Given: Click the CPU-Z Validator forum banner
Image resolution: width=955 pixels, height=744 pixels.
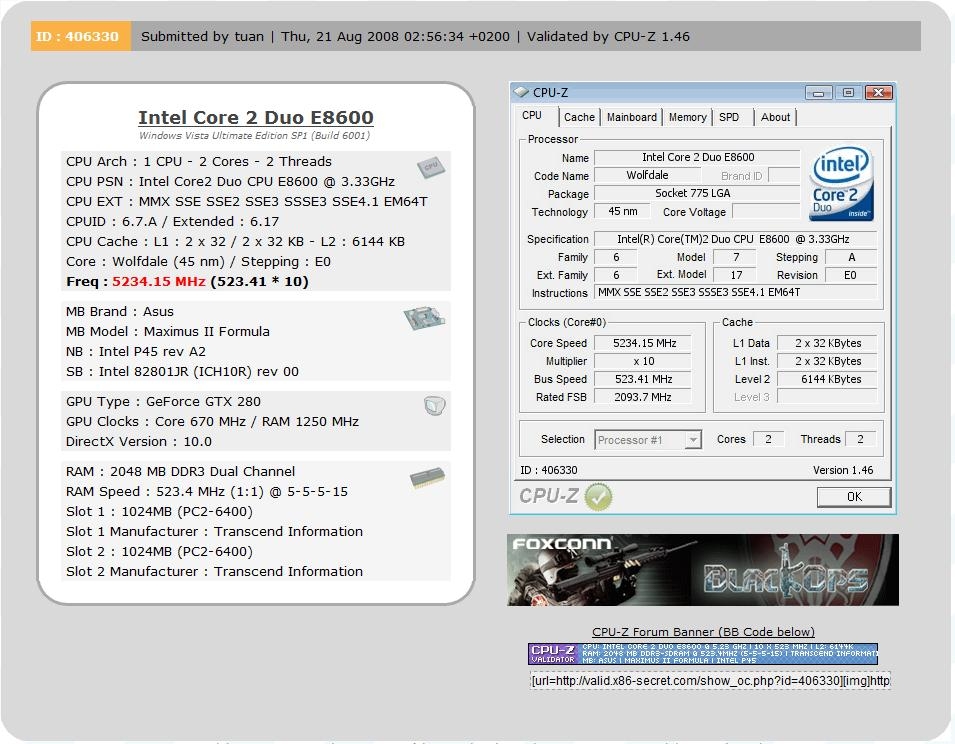Looking at the screenshot, I should pos(702,654).
